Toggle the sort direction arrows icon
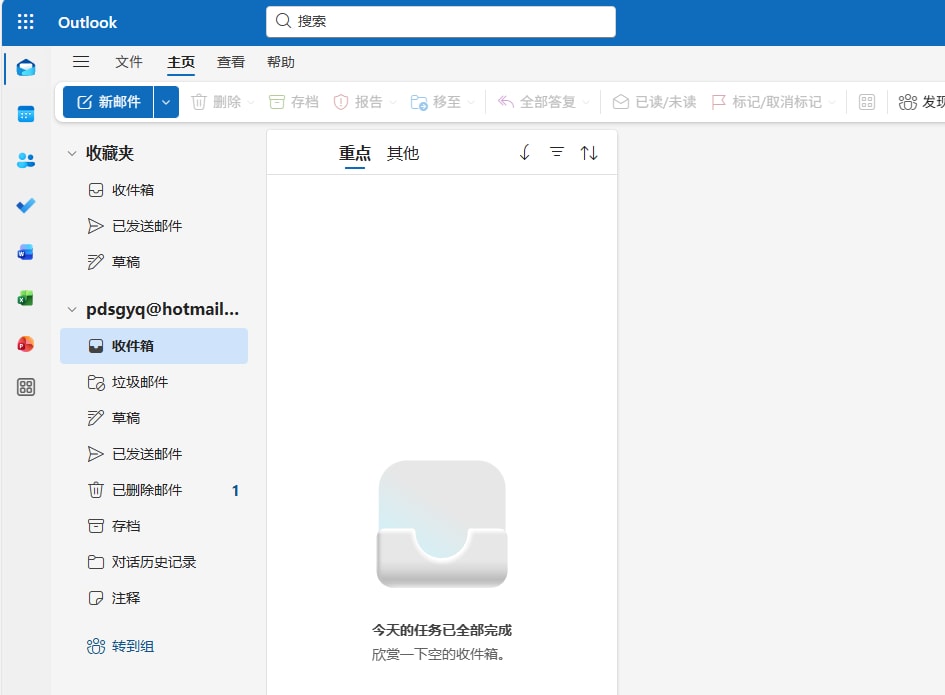 pyautogui.click(x=589, y=153)
